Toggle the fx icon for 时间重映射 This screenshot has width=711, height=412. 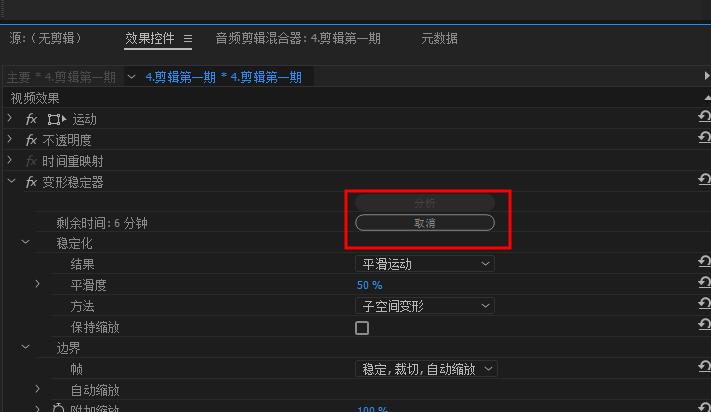(x=31, y=161)
